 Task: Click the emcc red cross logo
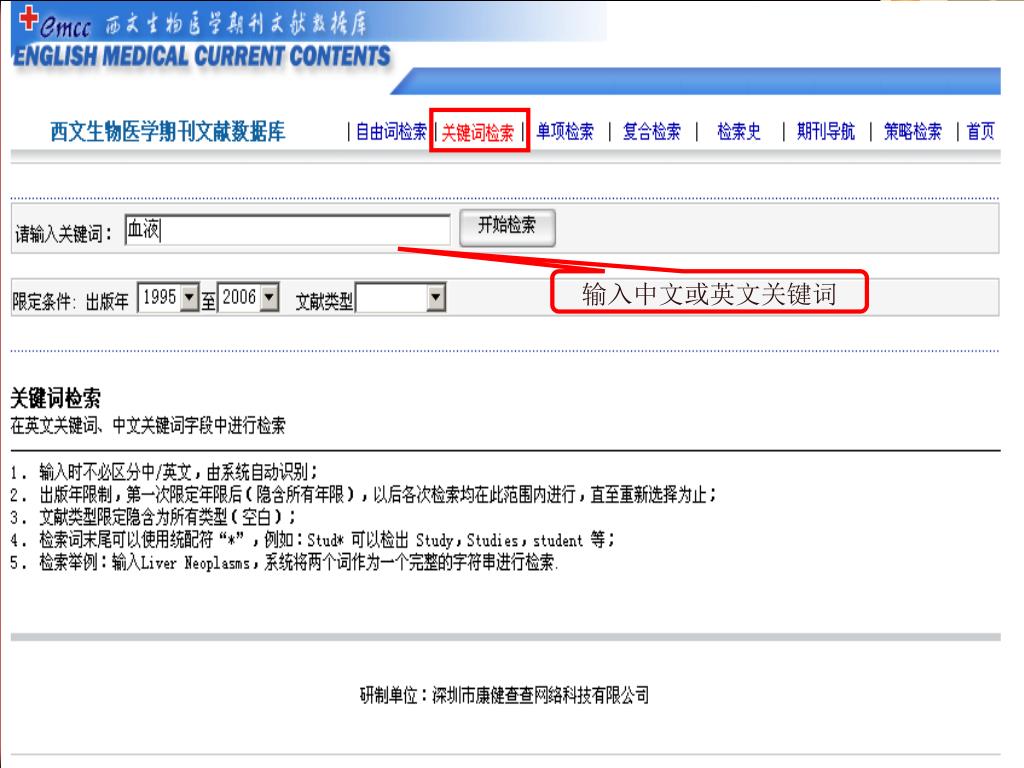pos(29,18)
